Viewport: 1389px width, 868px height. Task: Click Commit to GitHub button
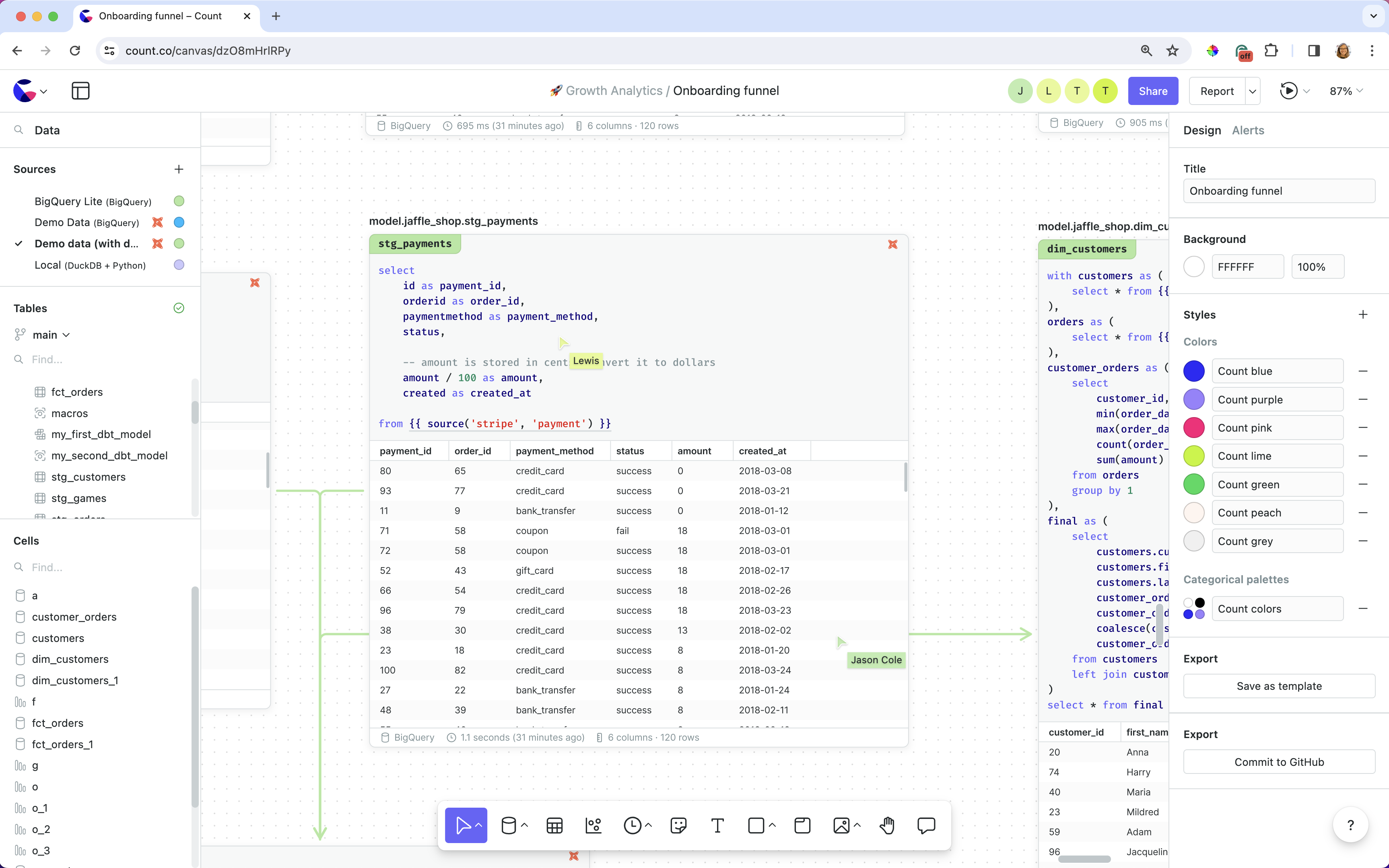(x=1279, y=762)
